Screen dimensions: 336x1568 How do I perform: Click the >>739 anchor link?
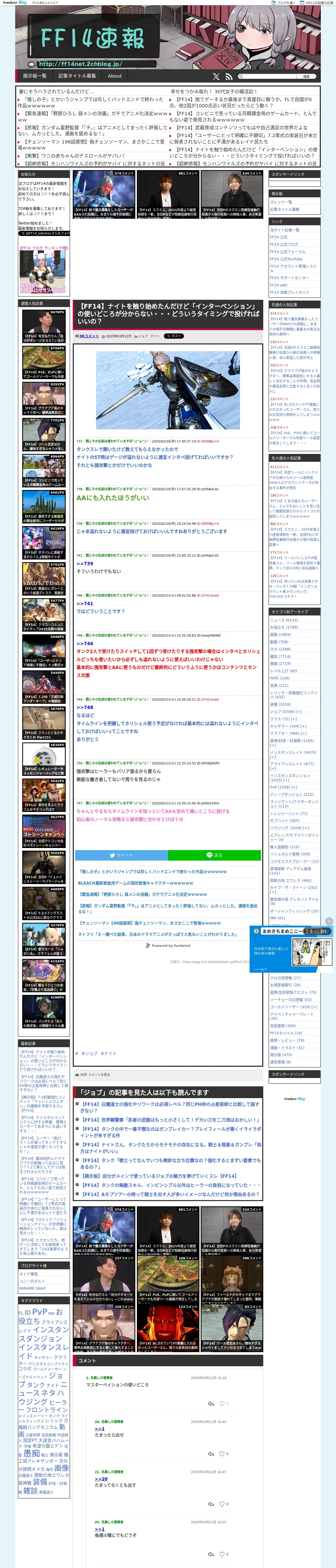click(85, 564)
